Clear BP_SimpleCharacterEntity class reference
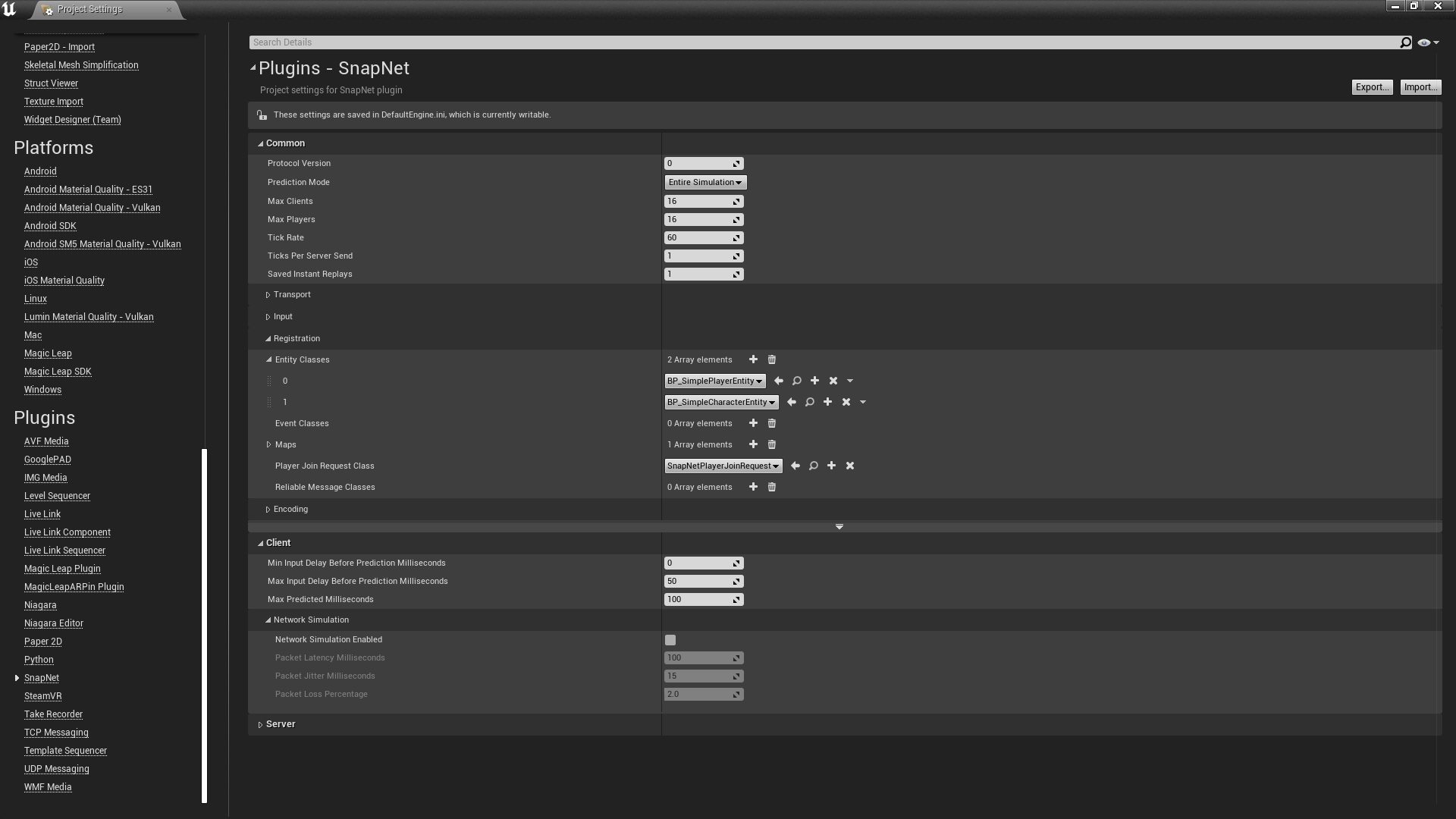Viewport: 1456px width, 819px height. click(846, 402)
